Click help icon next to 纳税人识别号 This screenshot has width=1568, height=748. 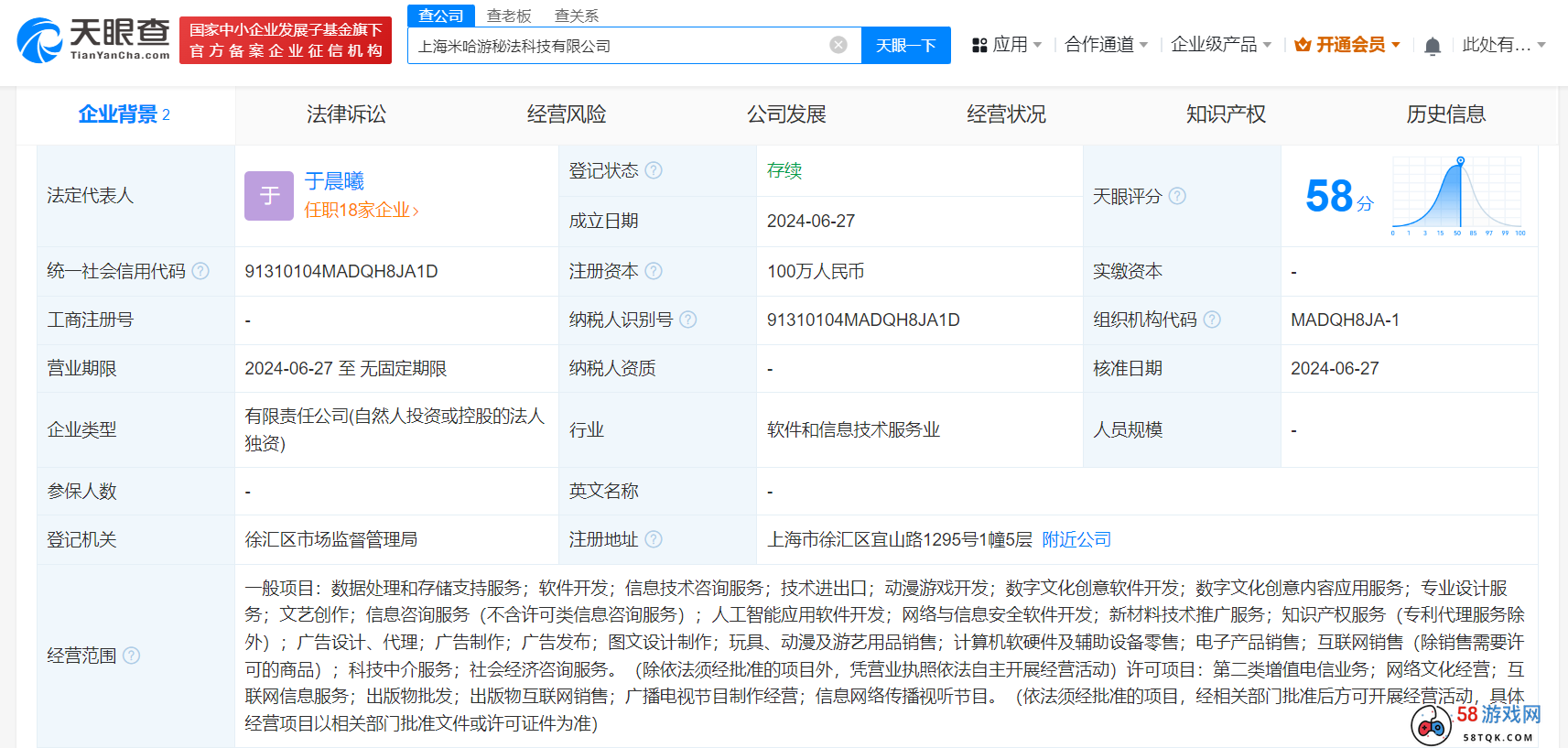click(x=688, y=320)
